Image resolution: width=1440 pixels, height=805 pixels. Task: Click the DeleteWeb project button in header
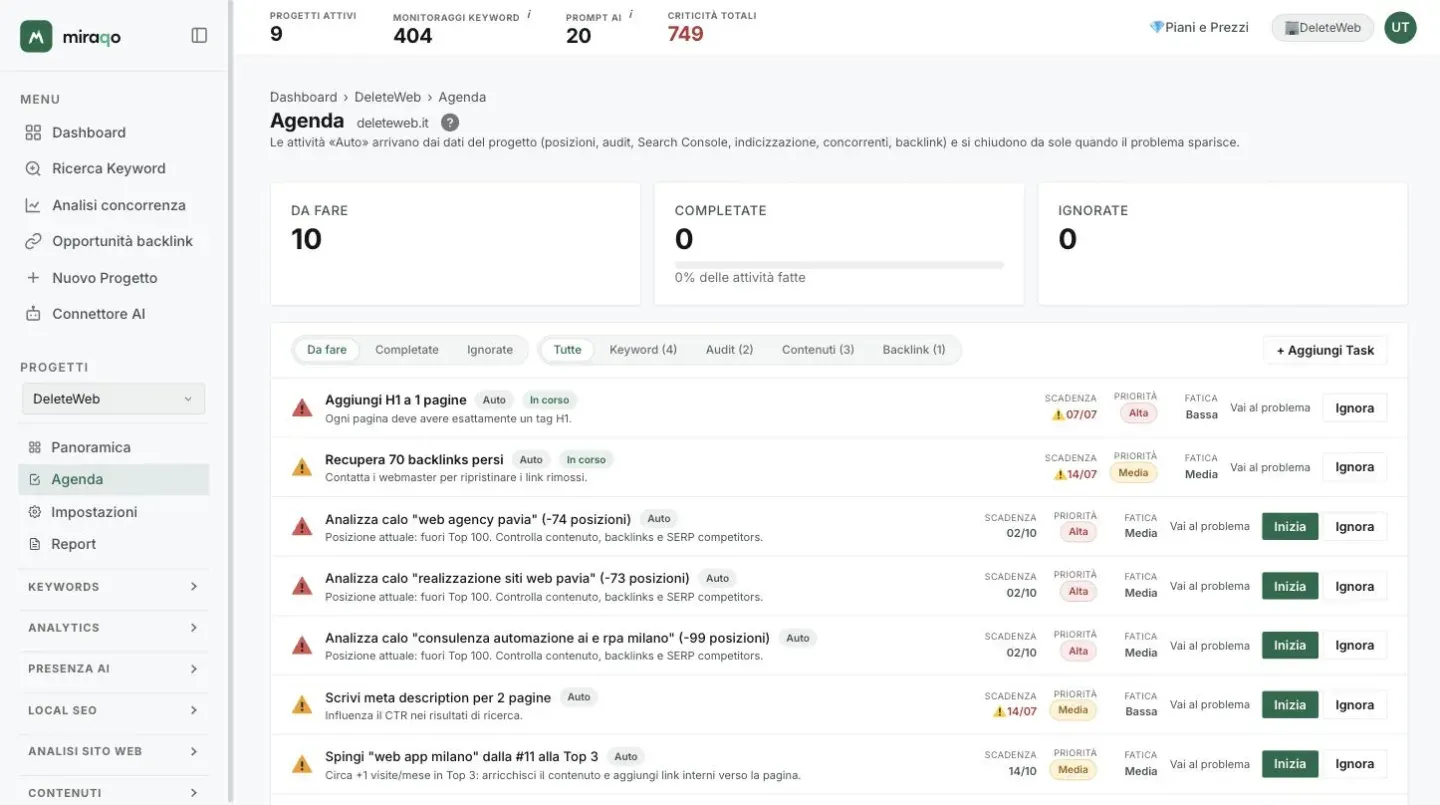tap(1322, 28)
